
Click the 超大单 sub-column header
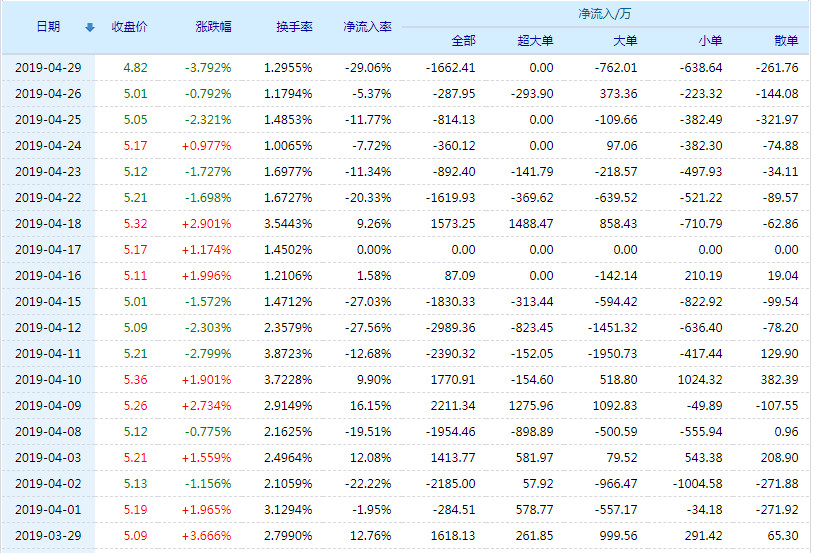pyautogui.click(x=535, y=41)
